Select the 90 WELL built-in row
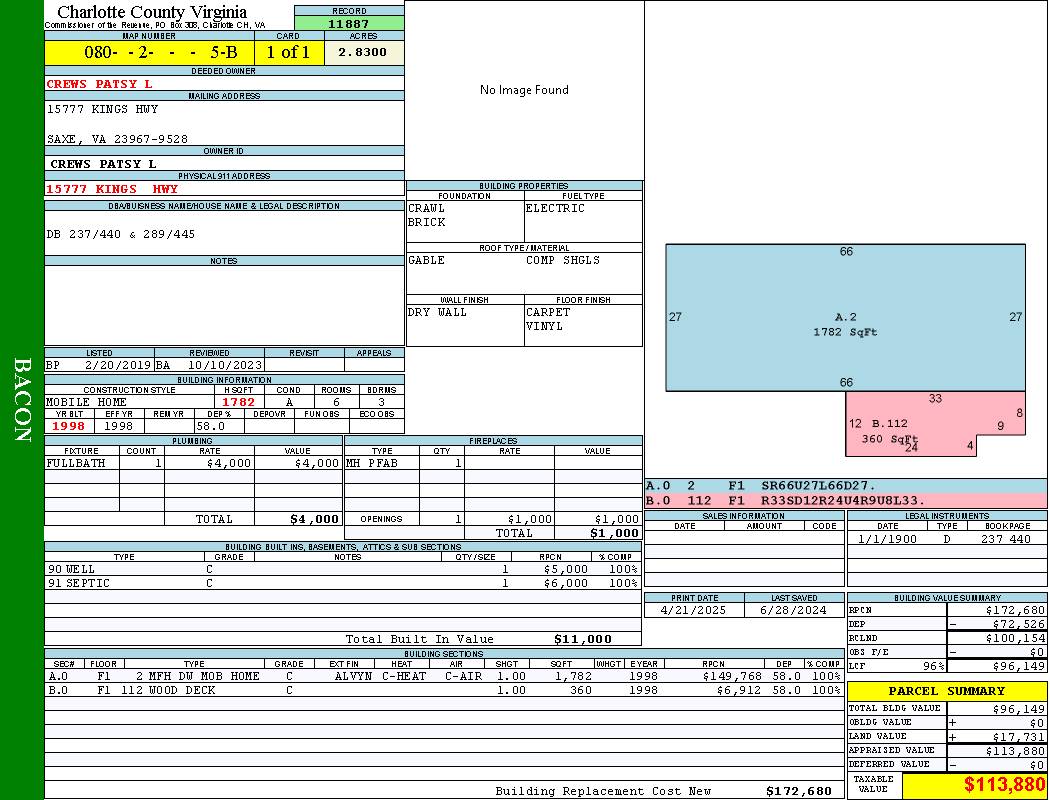This screenshot has height=800, width=1050. coord(342,569)
